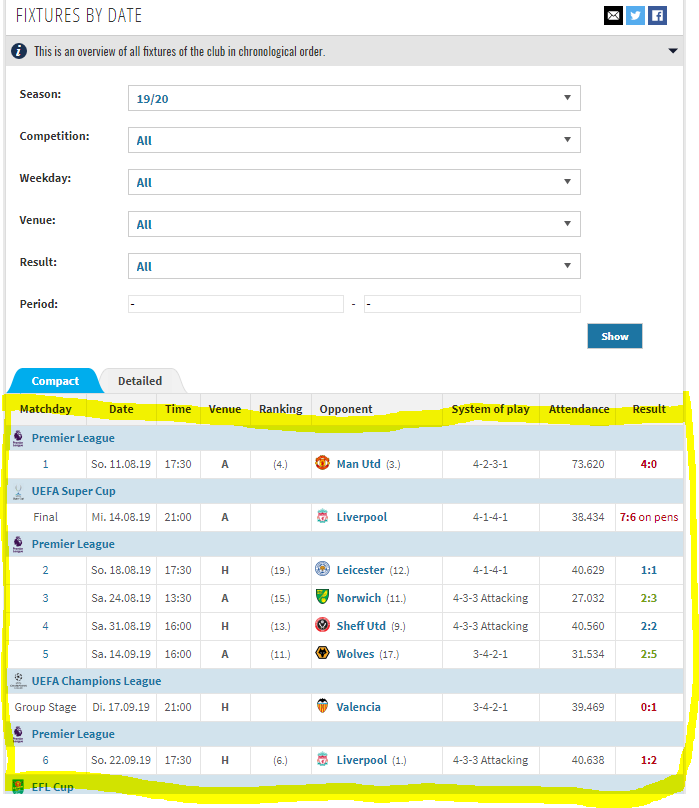This screenshot has height=808, width=699.
Task: Click the Valencia club crest
Action: pos(322,705)
